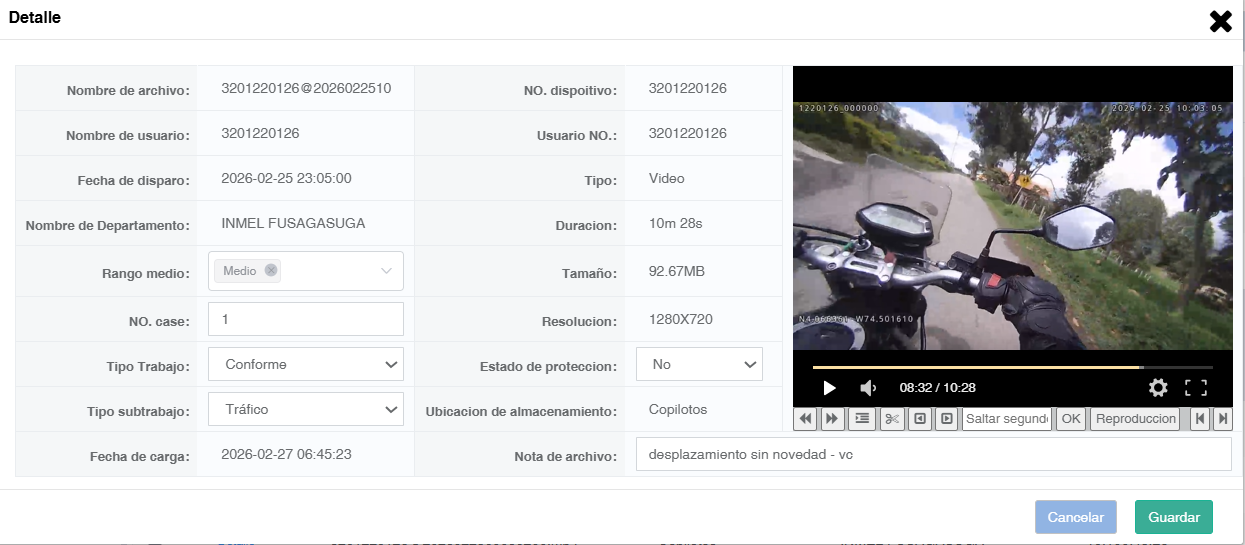The height and width of the screenshot is (545, 1245).
Task: Expand the Rango medio dropdown
Action: tap(387, 271)
